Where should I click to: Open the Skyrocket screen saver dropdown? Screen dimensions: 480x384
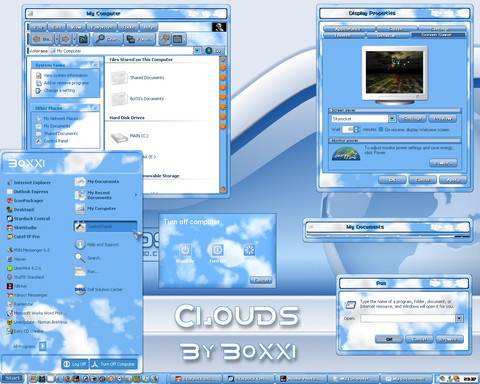tap(392, 118)
